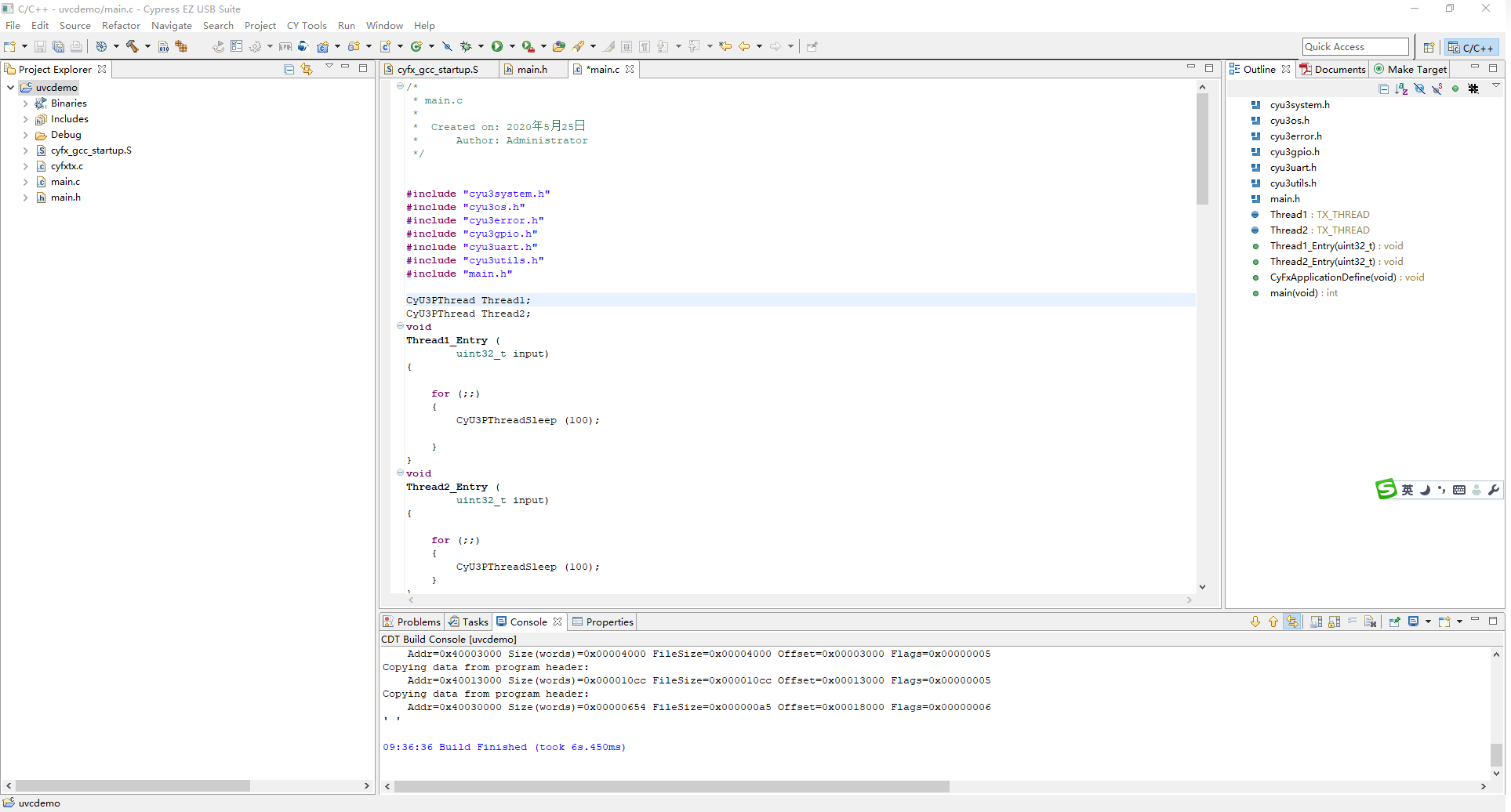This screenshot has height=812, width=1511.
Task: Switch to the Problems tab
Action: [x=419, y=622]
